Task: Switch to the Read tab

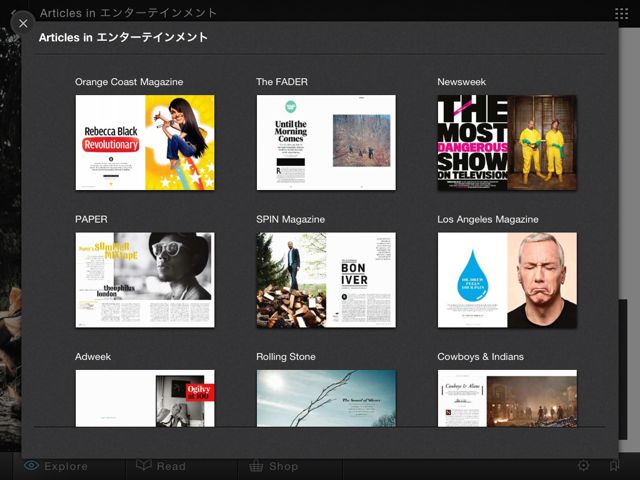Action: [x=161, y=466]
